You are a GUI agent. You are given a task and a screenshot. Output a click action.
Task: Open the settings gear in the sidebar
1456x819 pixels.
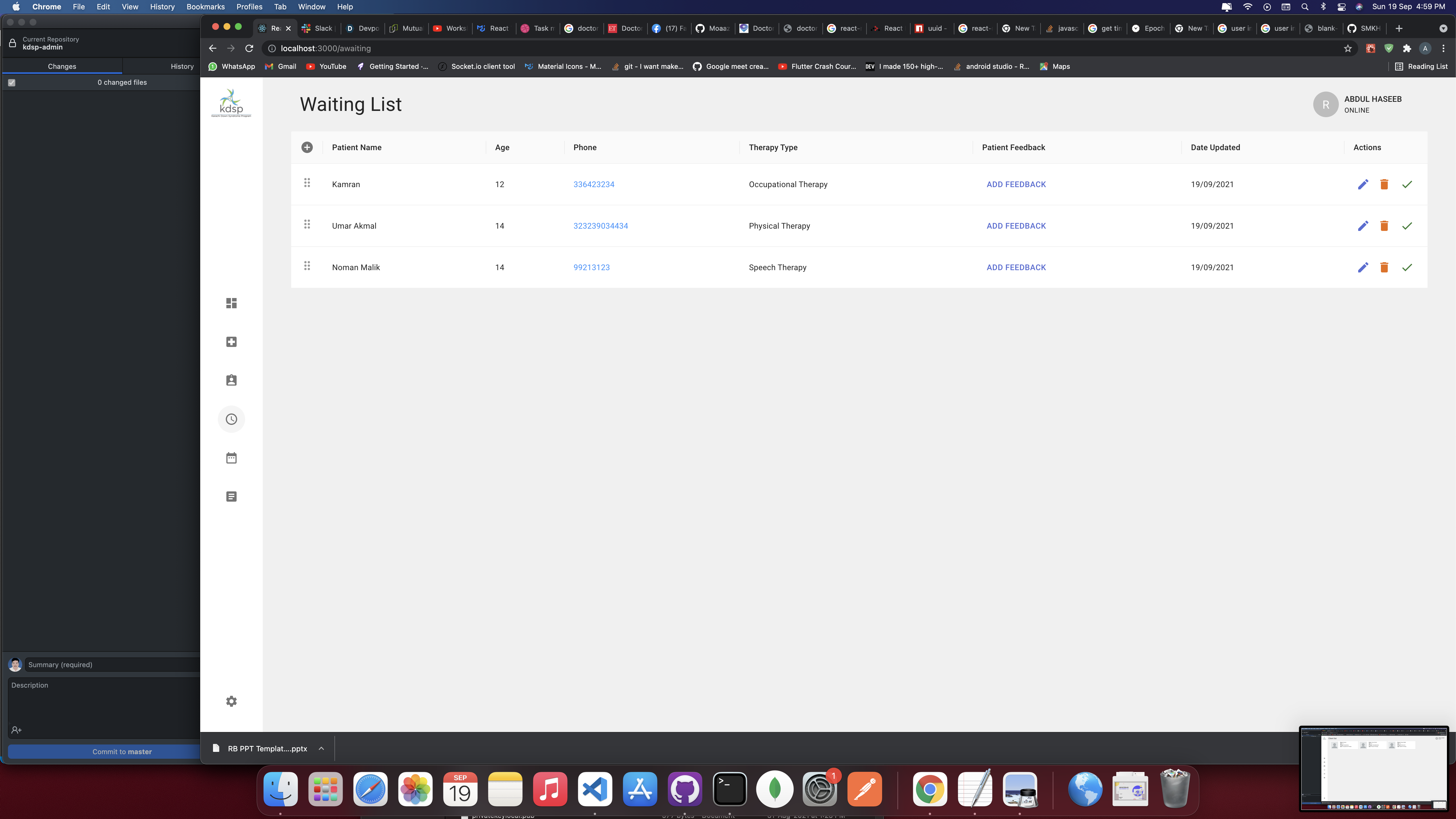231,701
